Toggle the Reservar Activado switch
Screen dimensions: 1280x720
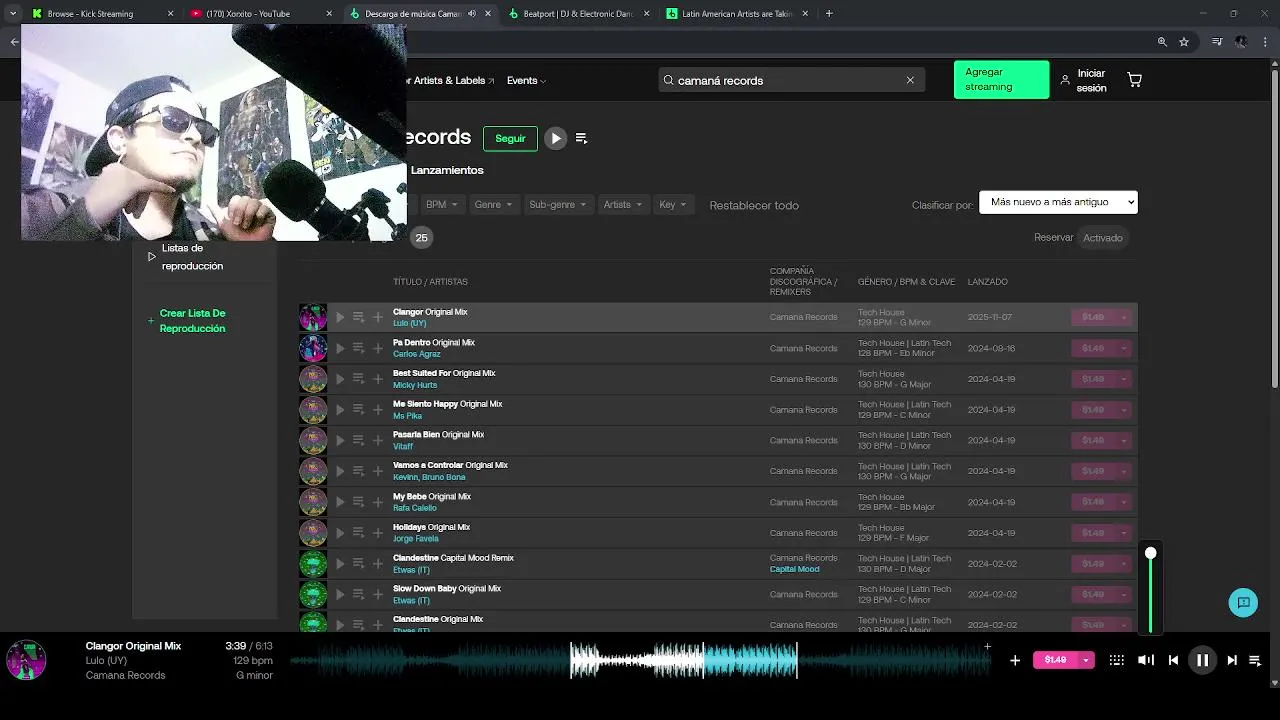[1103, 238]
